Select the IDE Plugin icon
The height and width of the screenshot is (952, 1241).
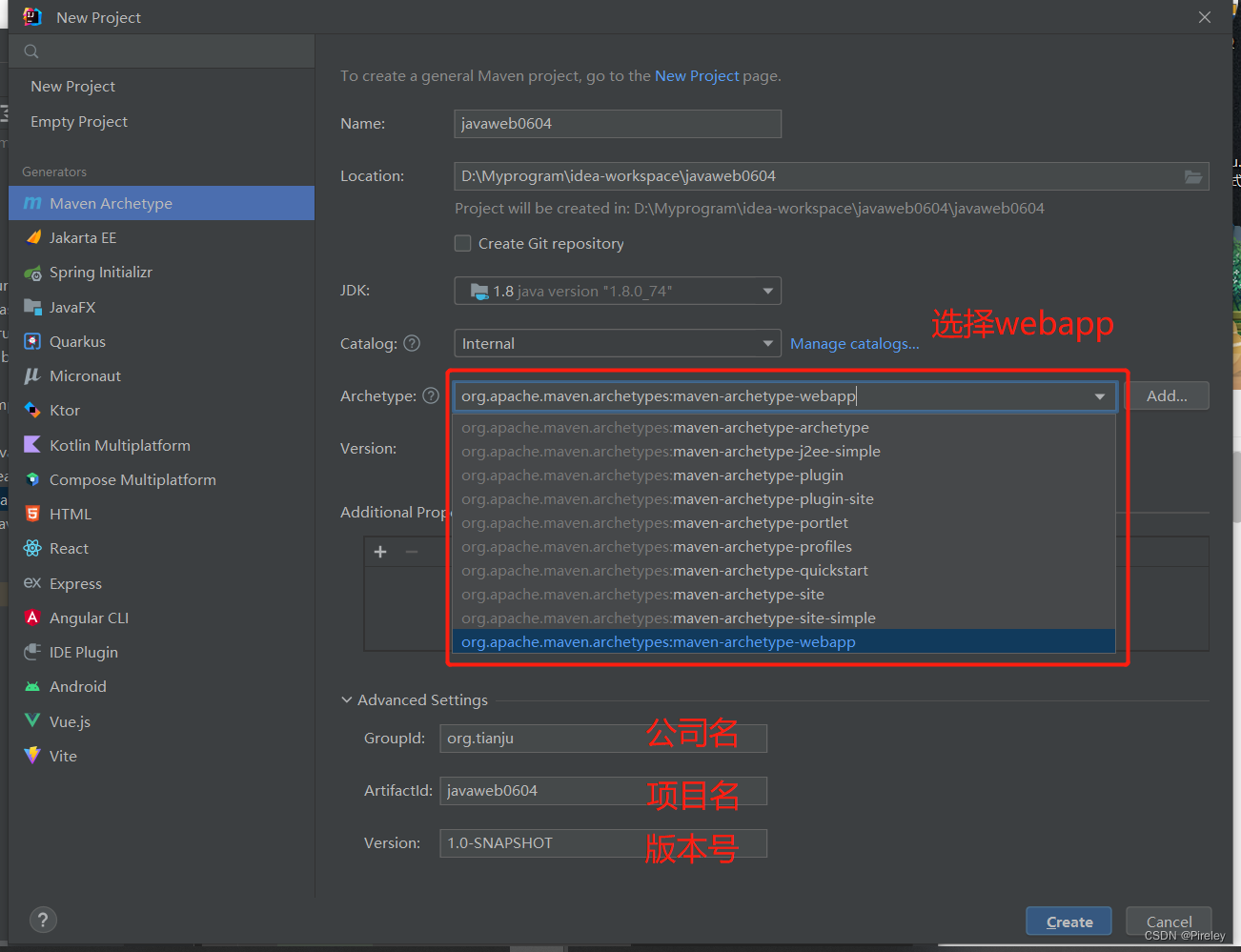click(32, 652)
